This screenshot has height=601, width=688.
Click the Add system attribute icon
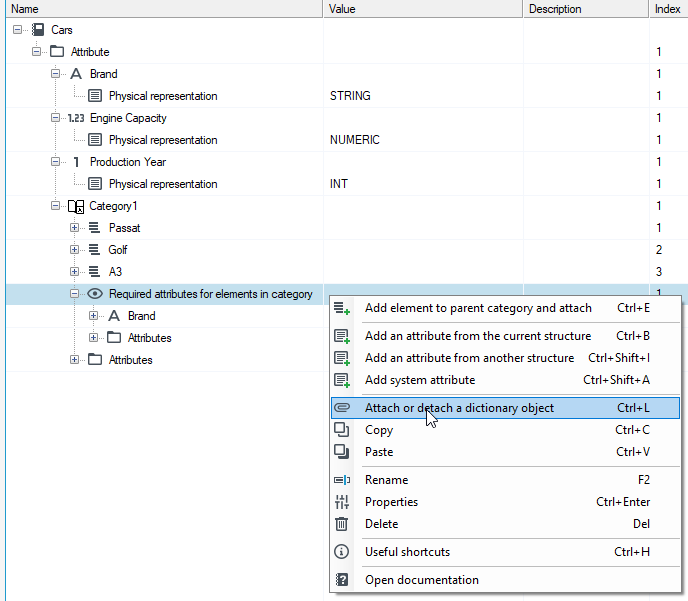[342, 380]
